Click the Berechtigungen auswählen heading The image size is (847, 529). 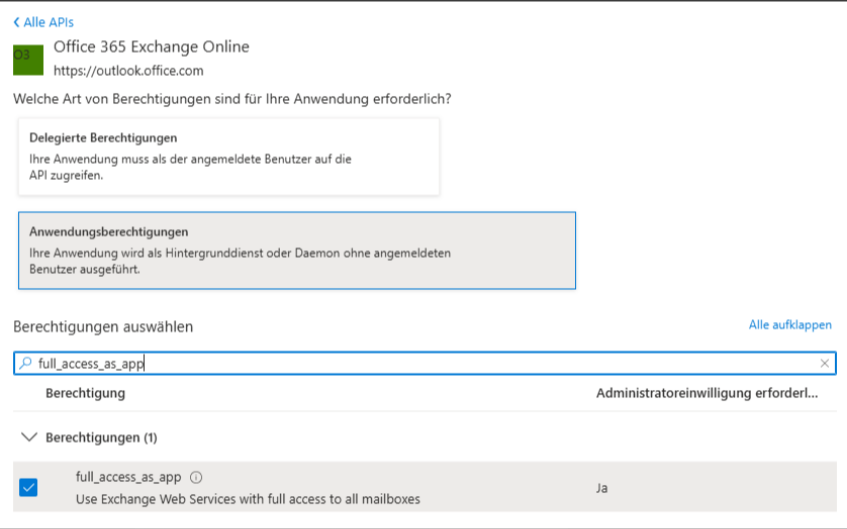point(103,327)
